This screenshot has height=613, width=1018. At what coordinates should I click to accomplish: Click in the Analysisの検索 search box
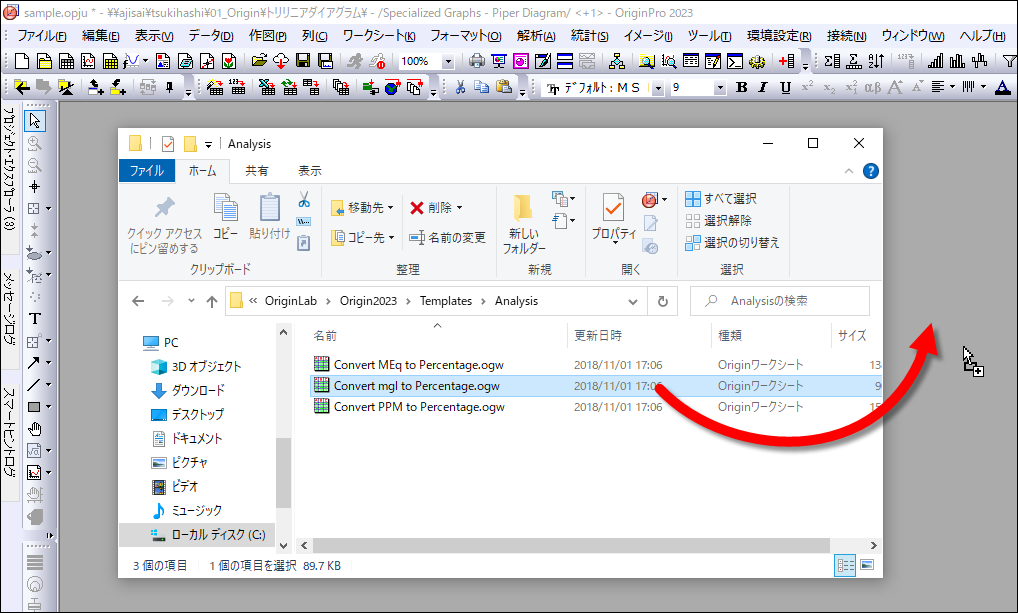780,301
